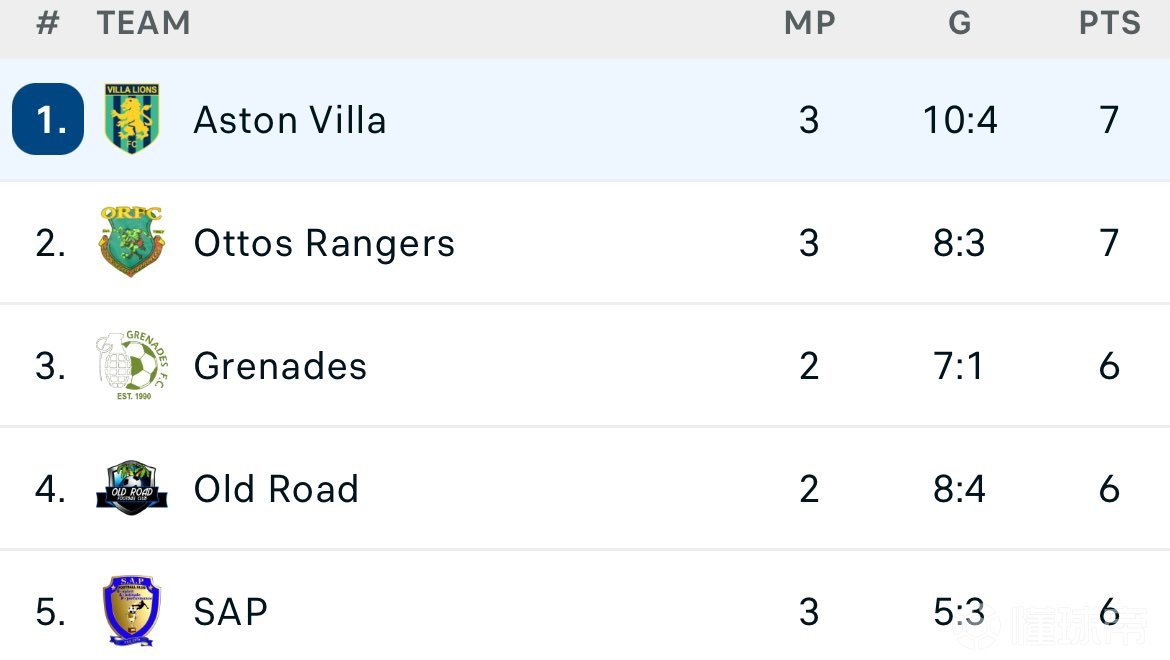Select the blue rank 1 badge
The height and width of the screenshot is (660, 1170).
point(48,120)
